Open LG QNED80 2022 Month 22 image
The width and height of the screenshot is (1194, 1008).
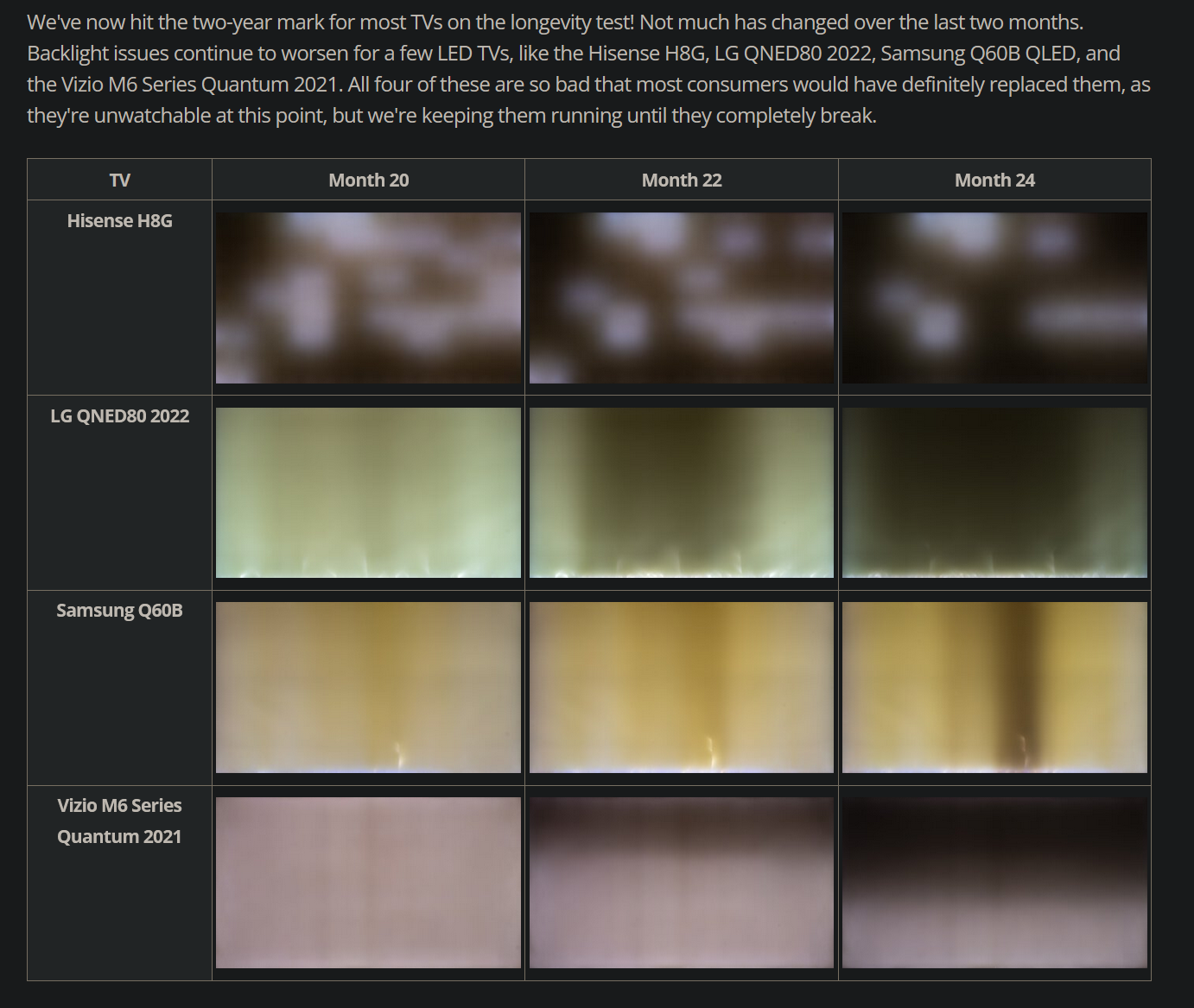click(x=682, y=492)
